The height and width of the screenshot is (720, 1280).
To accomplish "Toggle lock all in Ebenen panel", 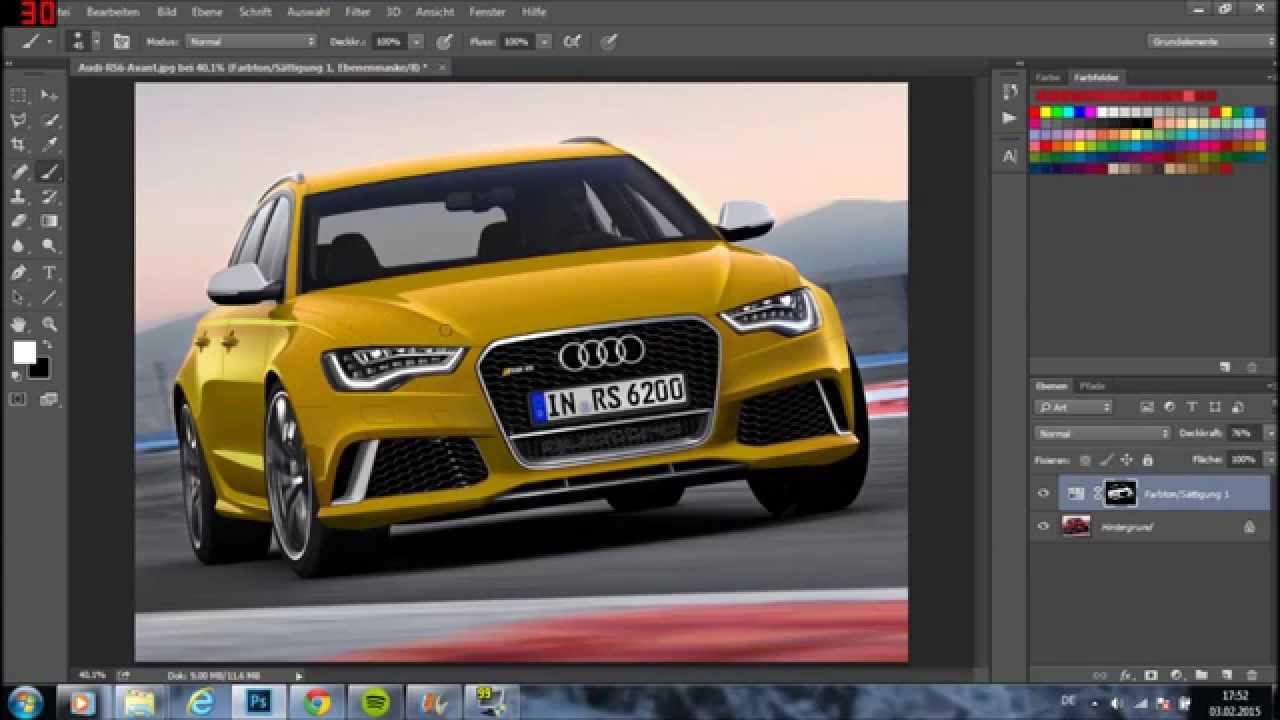I will (x=1147, y=460).
